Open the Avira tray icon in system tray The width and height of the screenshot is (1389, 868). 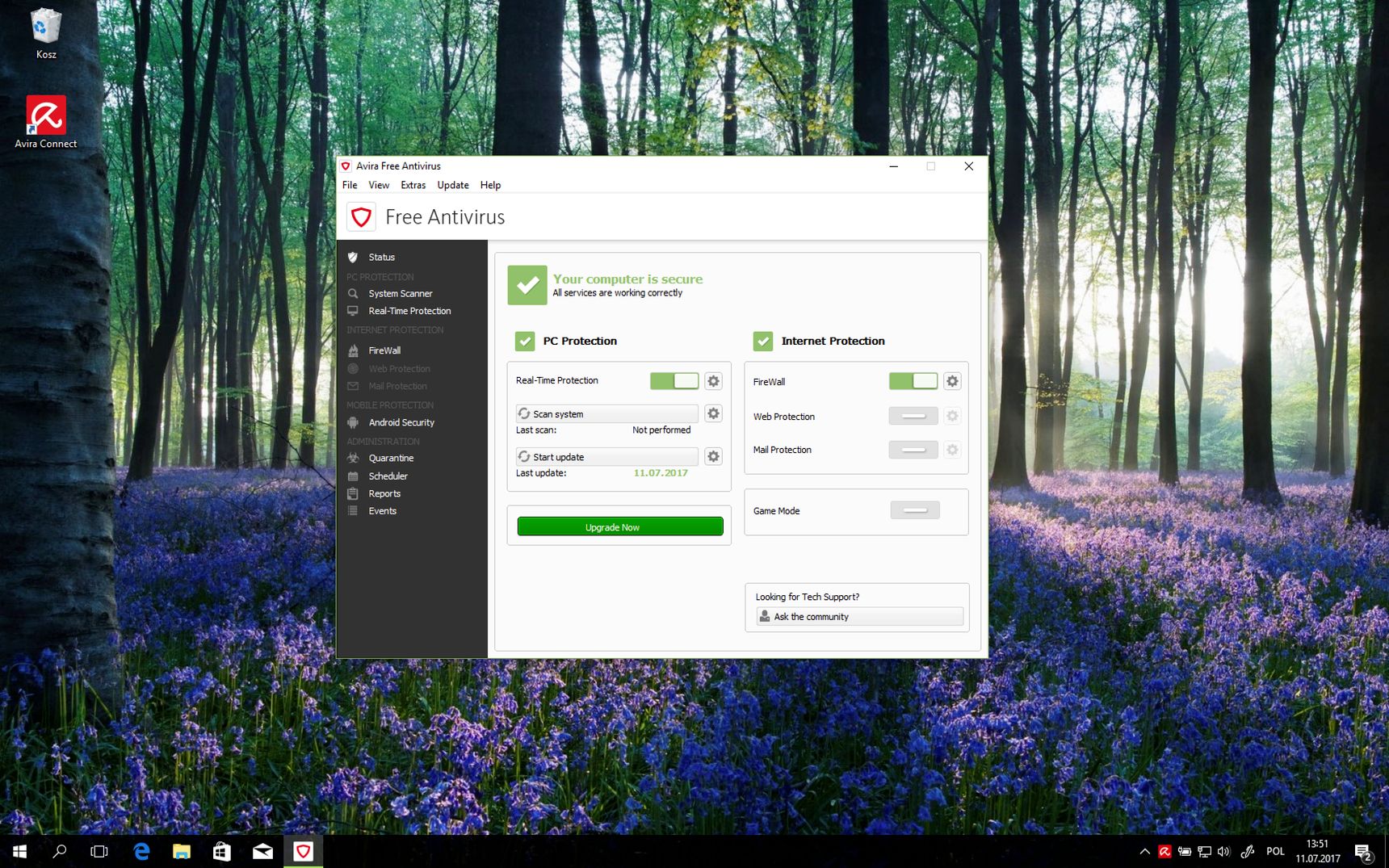[1164, 852]
